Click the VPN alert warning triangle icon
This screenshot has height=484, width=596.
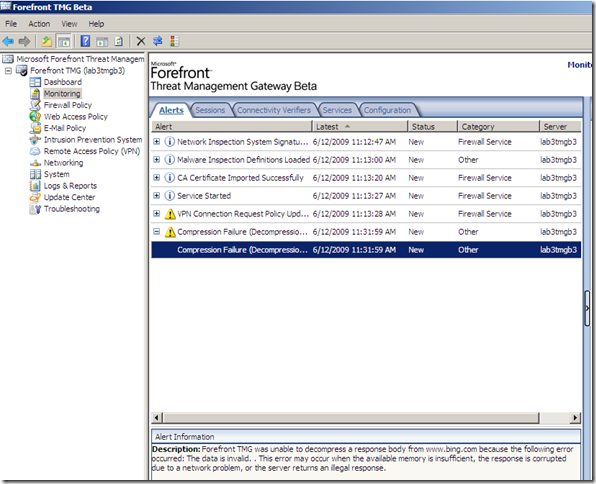pyautogui.click(x=170, y=214)
